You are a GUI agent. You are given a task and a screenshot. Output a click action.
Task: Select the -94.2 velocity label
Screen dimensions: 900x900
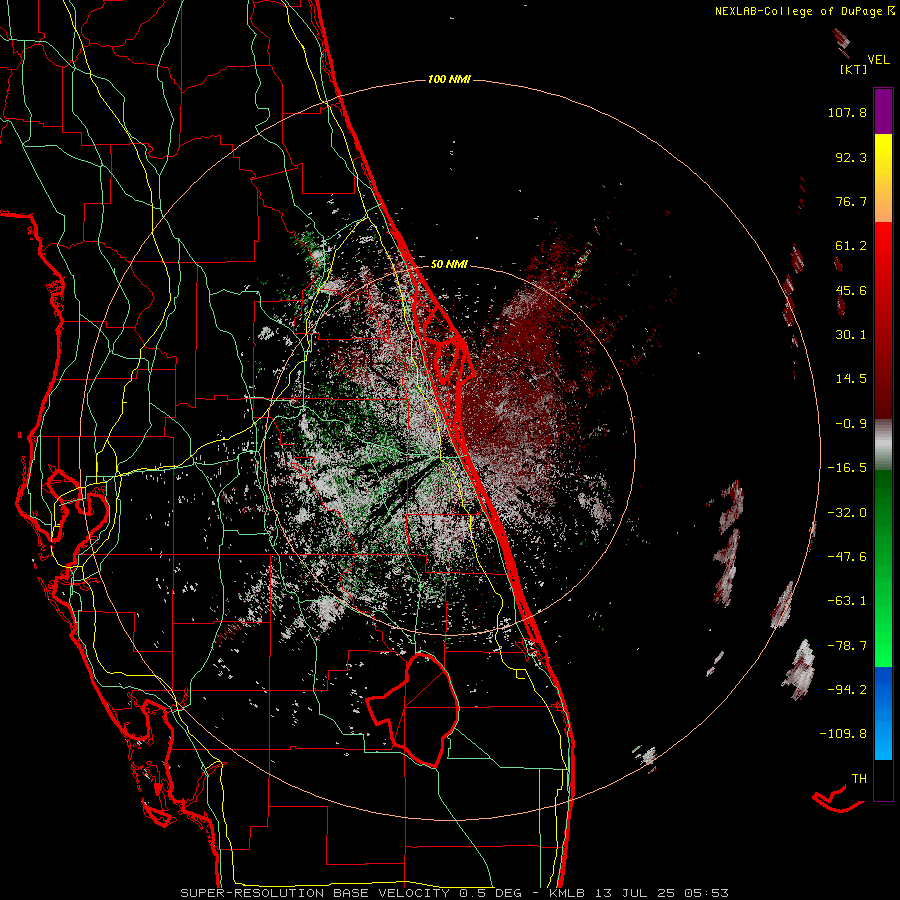[x=847, y=689]
